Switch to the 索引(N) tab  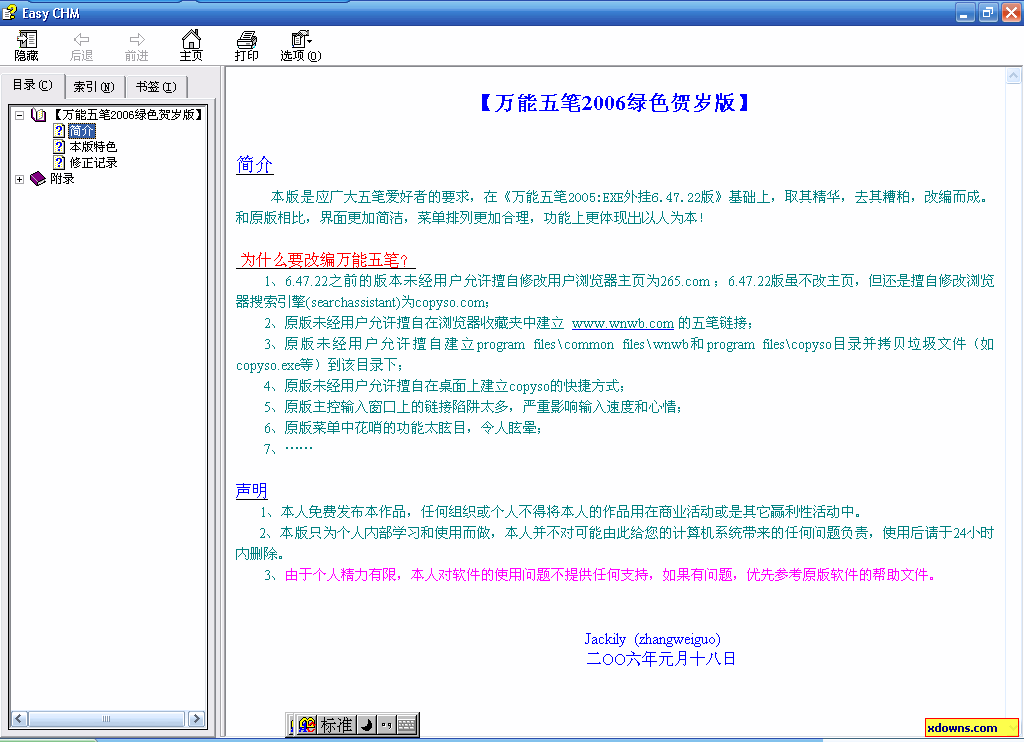(94, 86)
